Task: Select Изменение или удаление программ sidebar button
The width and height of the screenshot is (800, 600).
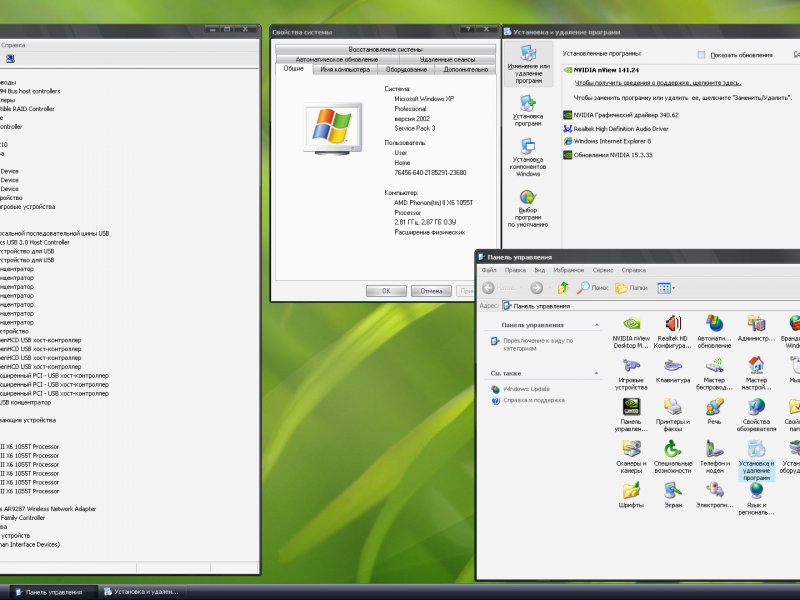Action: pos(528,65)
